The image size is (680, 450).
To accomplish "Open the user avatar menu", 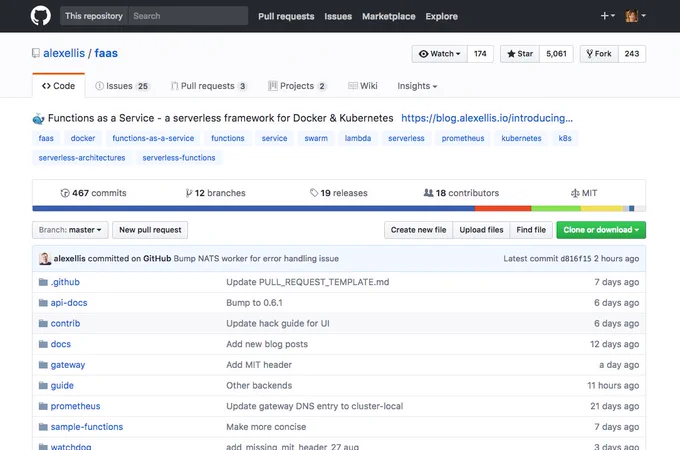I will (635, 16).
